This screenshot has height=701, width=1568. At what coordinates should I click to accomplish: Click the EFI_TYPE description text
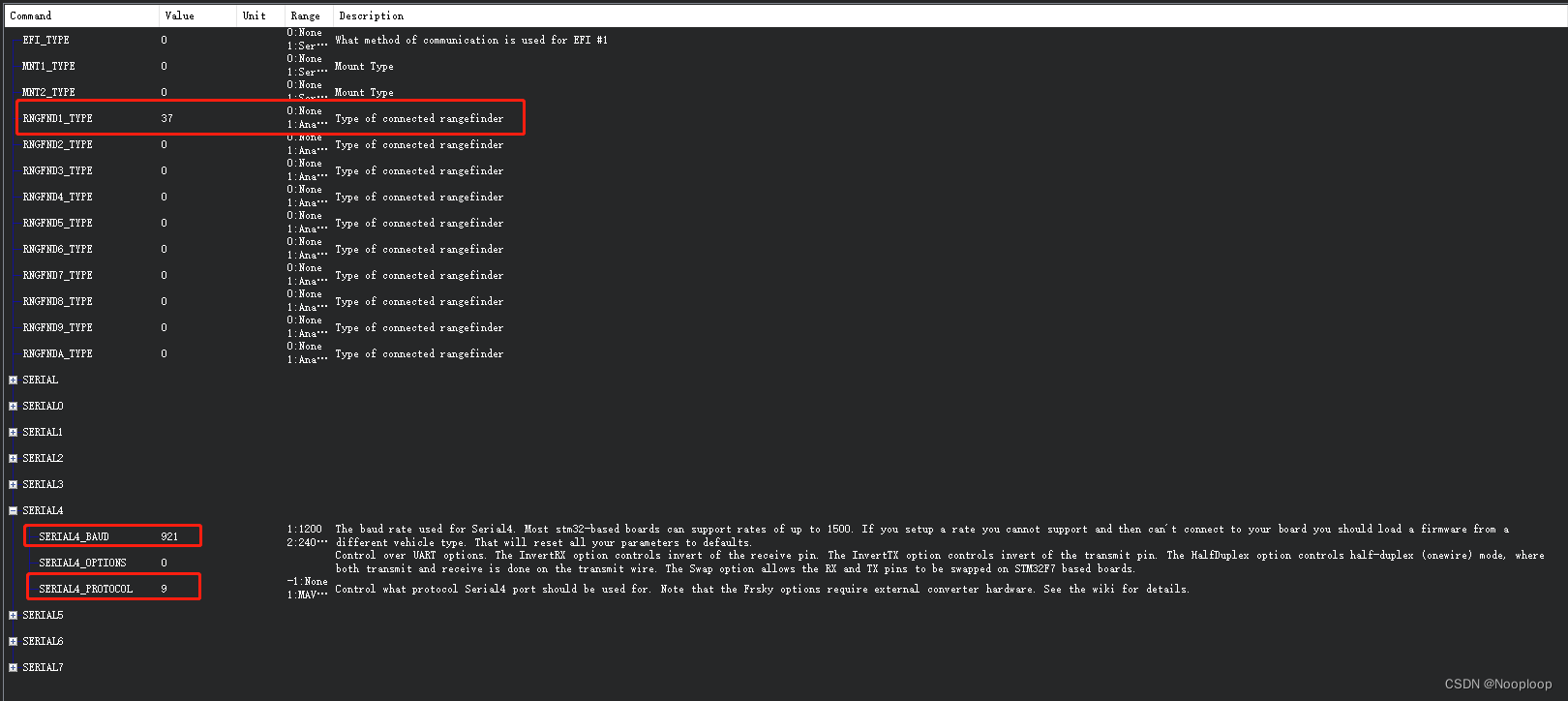coord(471,40)
